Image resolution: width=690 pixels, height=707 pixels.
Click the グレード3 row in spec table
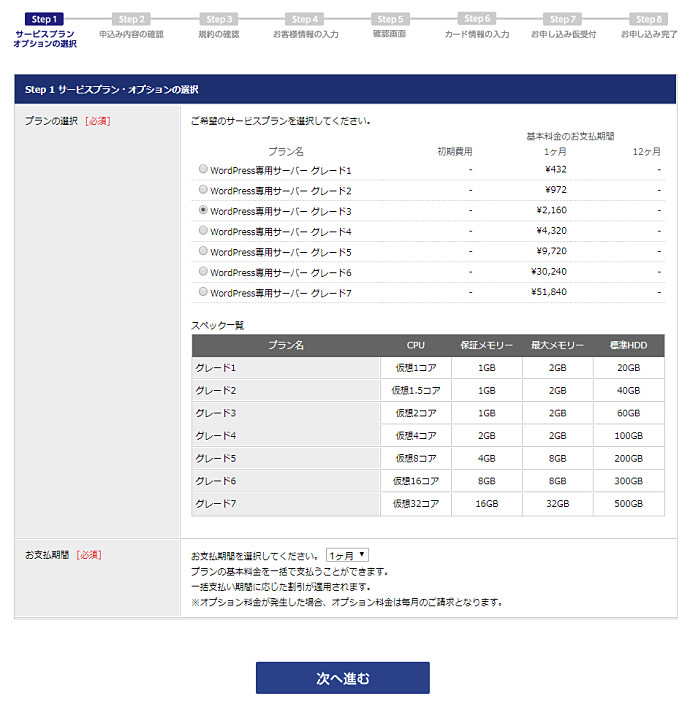coord(285,413)
